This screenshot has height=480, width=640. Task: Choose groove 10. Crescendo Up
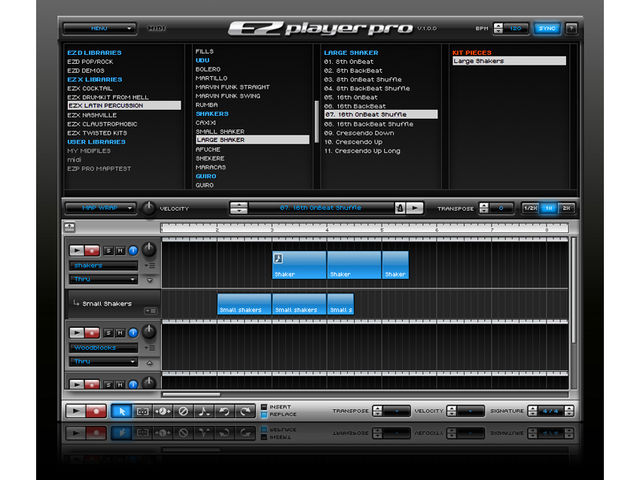(x=353, y=142)
